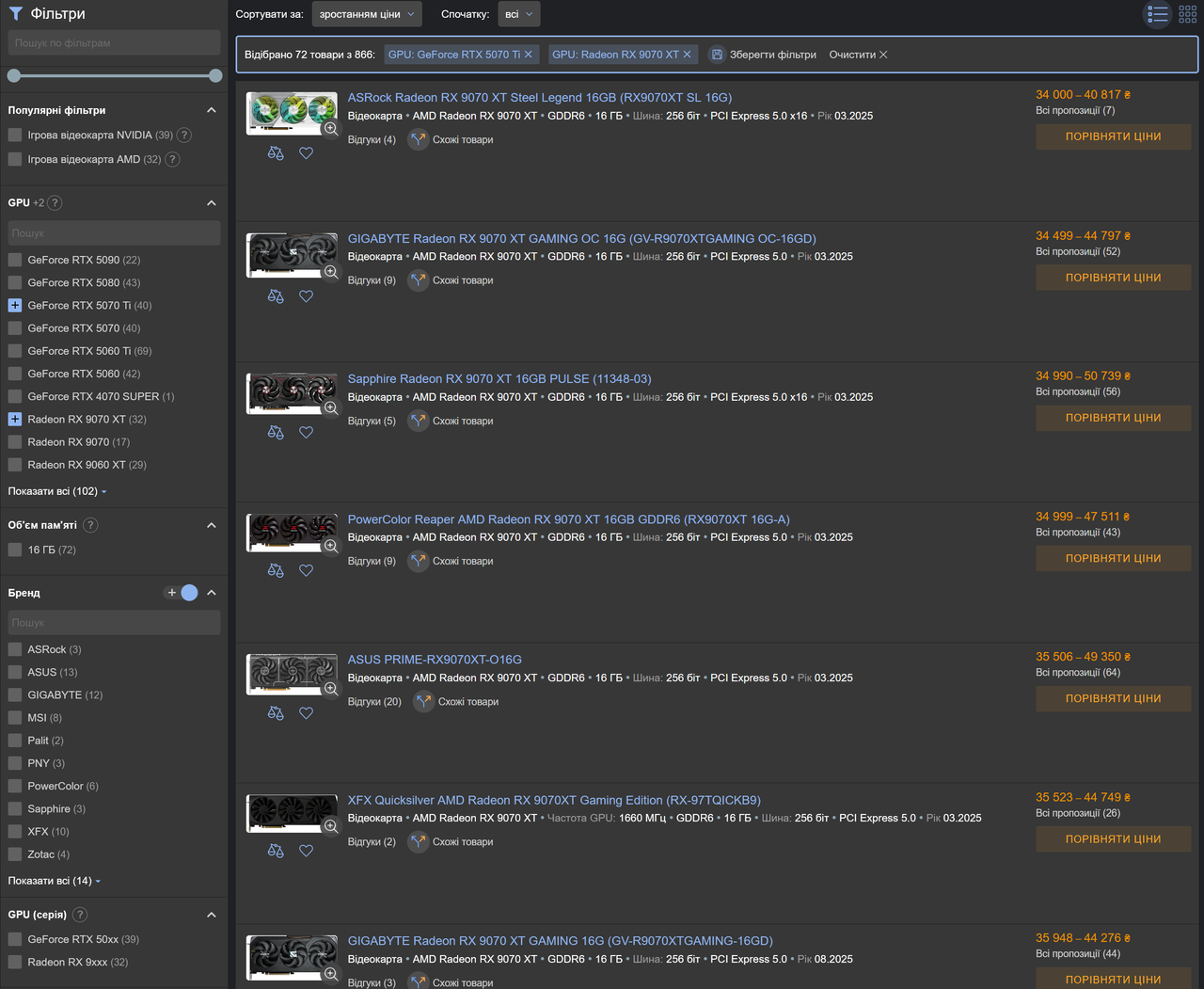Open similar products for ASUS PRIME-RX9070XT
The height and width of the screenshot is (989, 1204).
tap(456, 701)
